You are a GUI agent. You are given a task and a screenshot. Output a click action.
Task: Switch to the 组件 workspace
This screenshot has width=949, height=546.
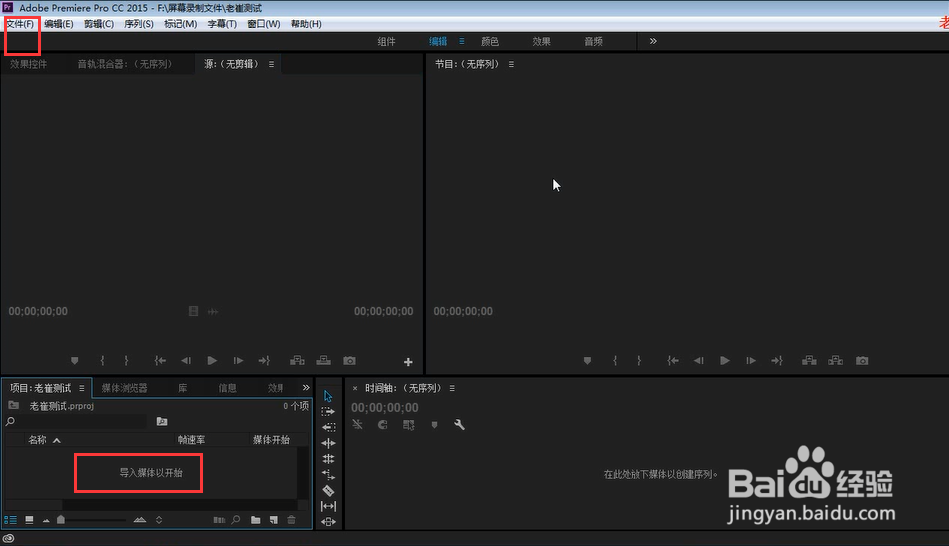386,41
